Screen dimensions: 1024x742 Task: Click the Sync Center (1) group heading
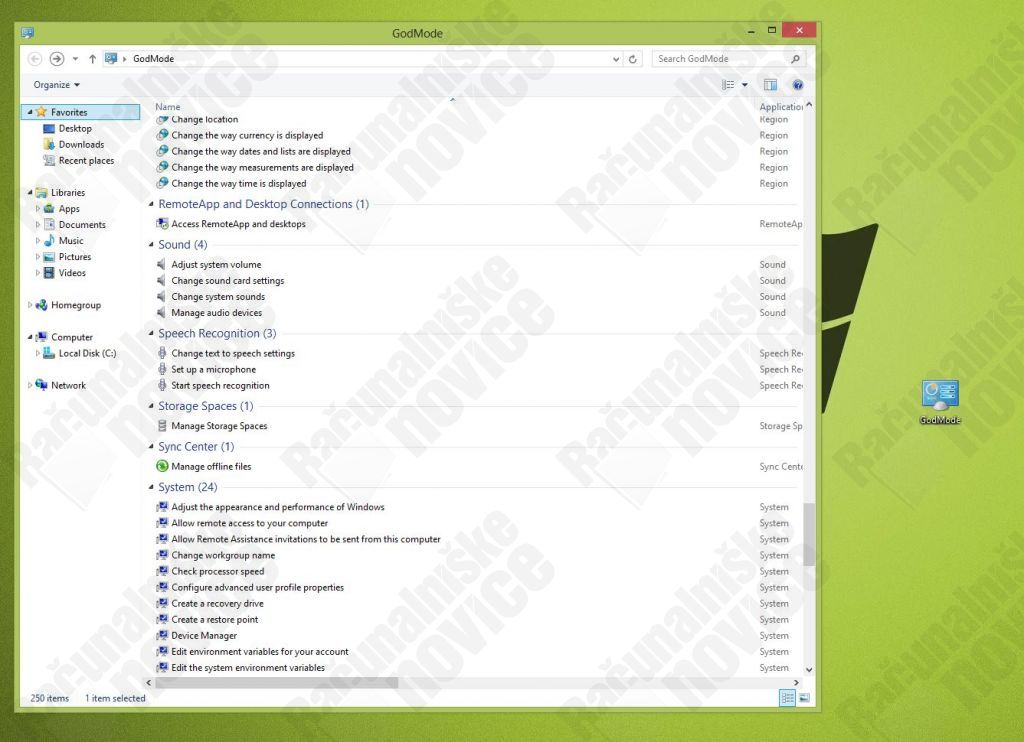(196, 447)
